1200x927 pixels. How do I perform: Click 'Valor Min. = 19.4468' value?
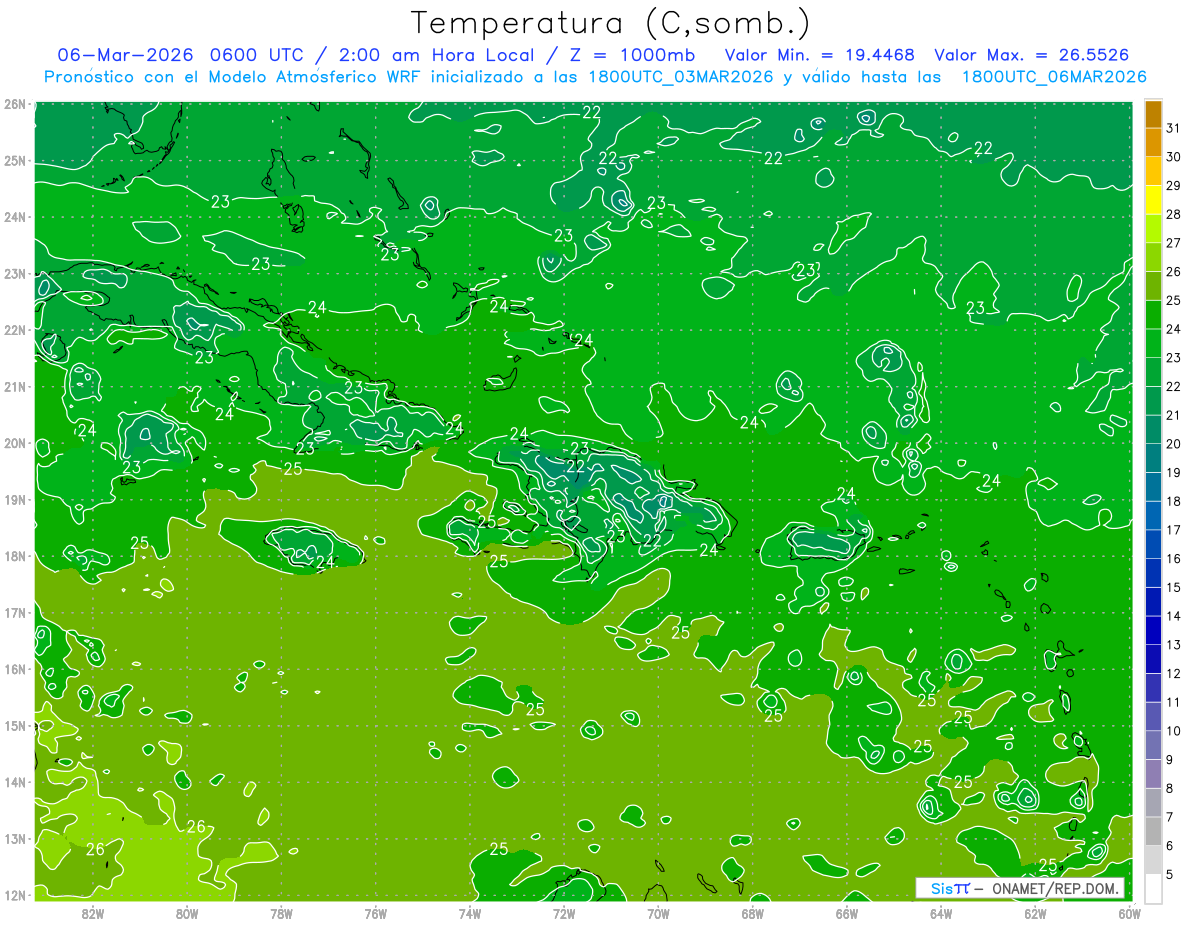pos(820,54)
